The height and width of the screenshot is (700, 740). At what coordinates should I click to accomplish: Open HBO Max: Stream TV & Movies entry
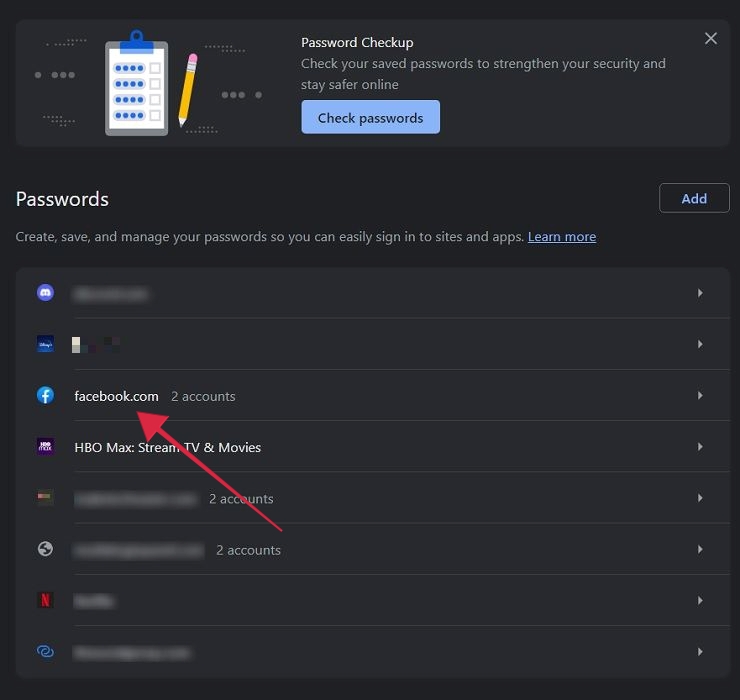coord(373,447)
